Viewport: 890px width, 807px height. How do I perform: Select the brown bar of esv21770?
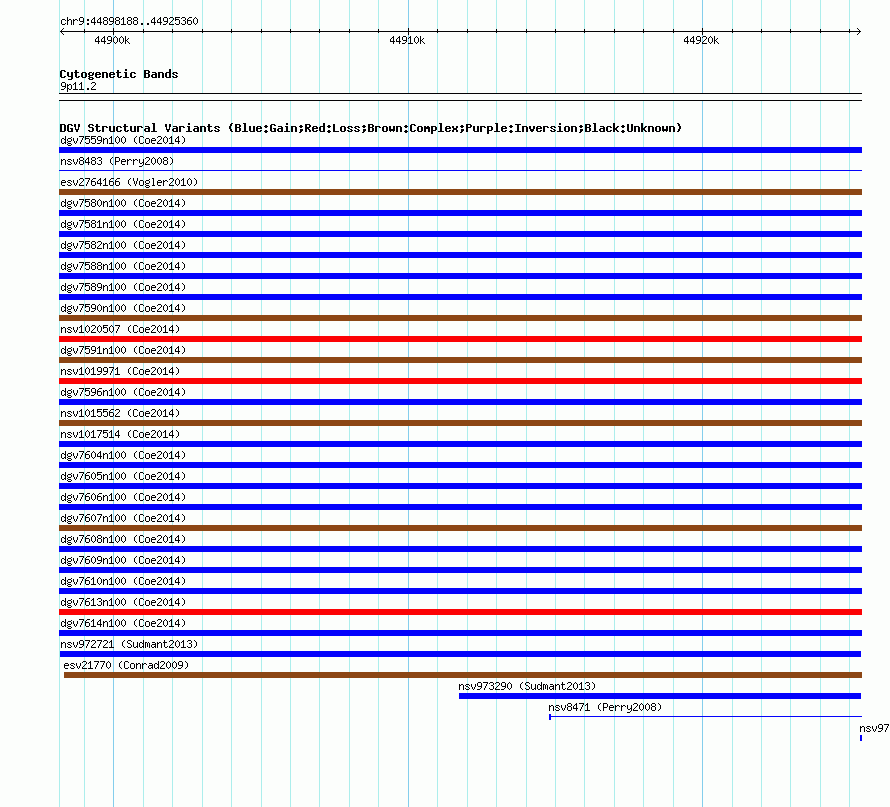tap(463, 675)
